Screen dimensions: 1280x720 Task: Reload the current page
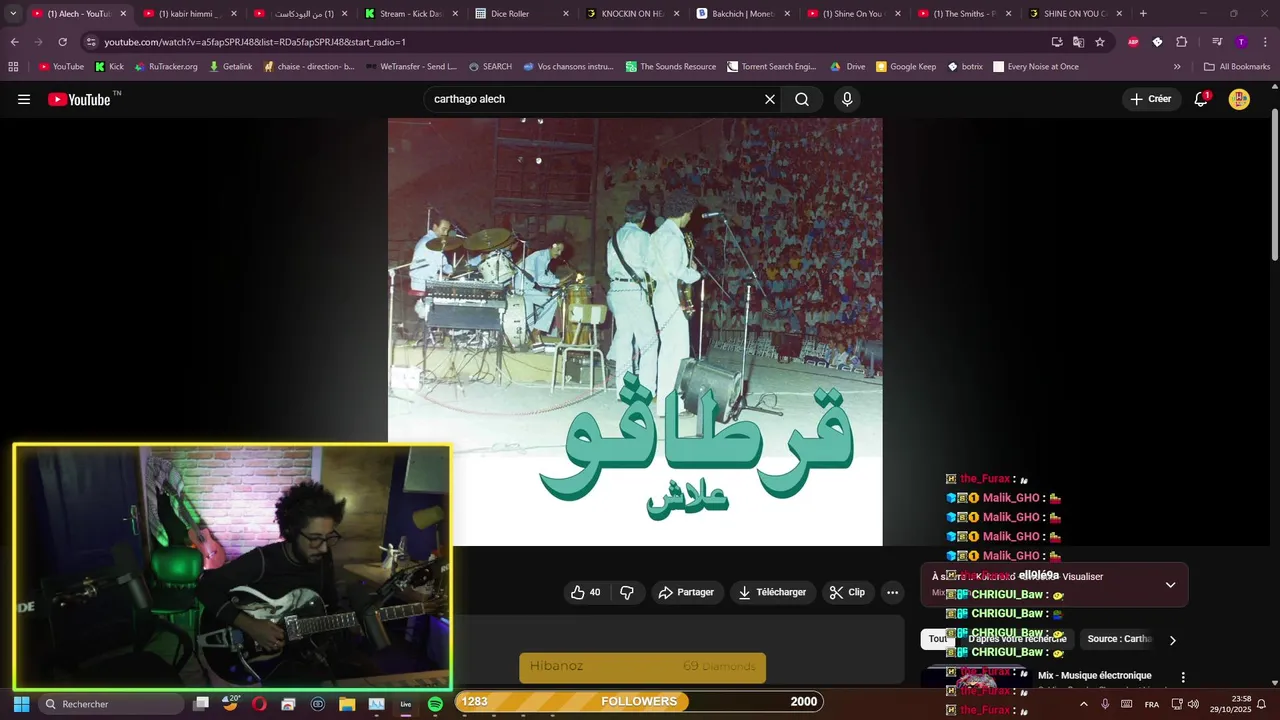[x=62, y=42]
